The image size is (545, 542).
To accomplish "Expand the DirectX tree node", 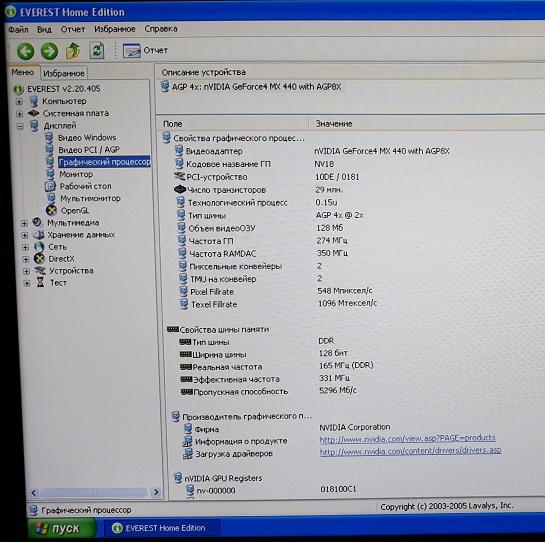I will [x=26, y=259].
